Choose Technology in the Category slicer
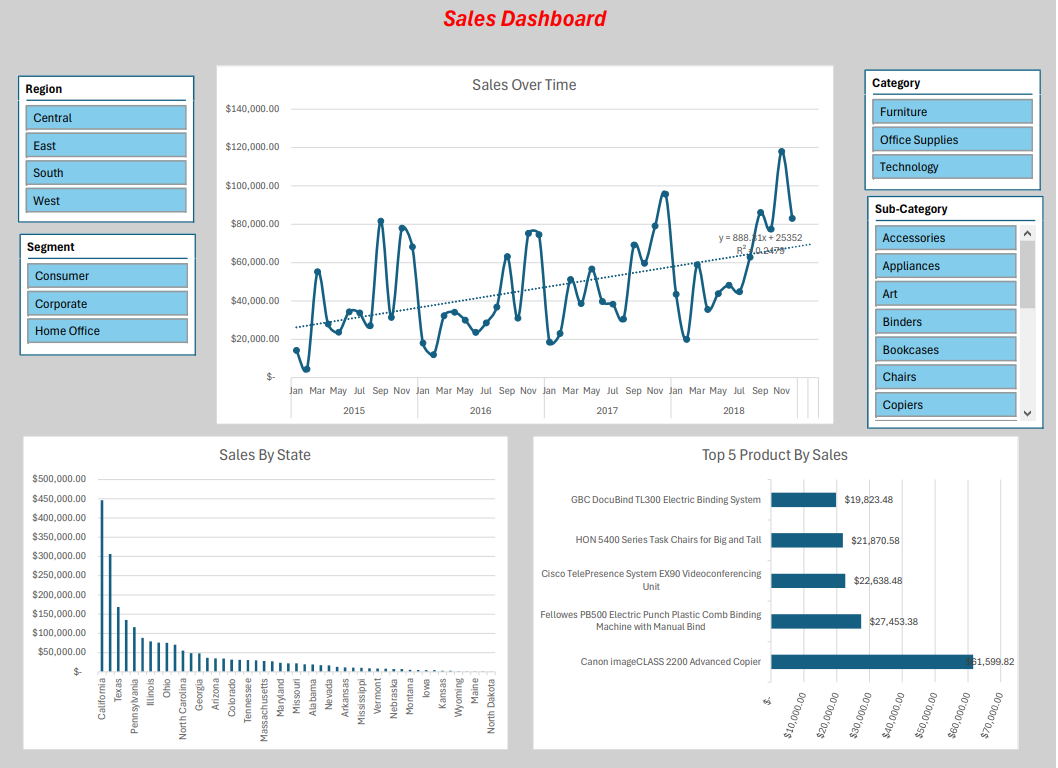The image size is (1058, 768). point(953,167)
